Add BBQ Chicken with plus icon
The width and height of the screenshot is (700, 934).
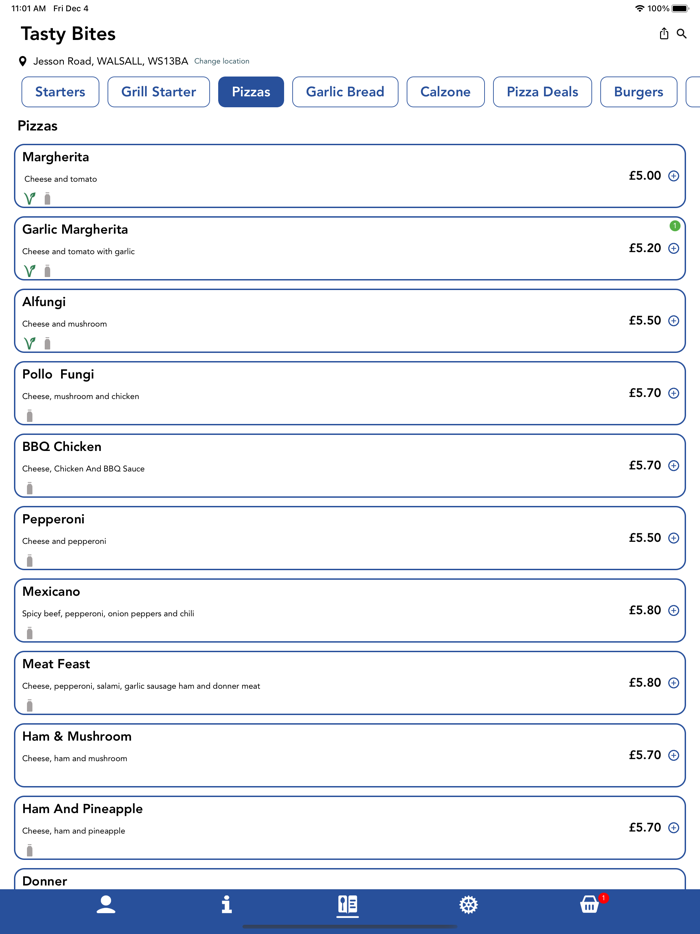click(x=673, y=466)
